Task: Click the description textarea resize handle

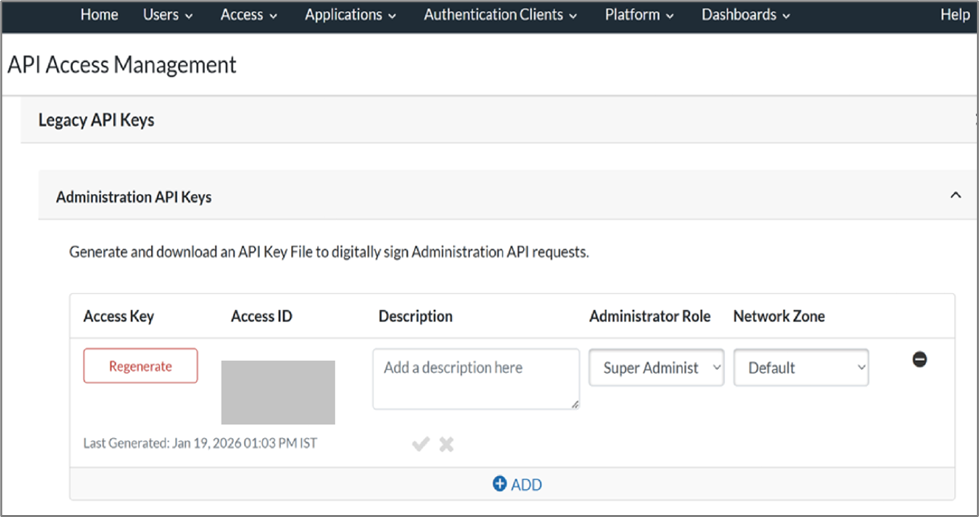Action: click(575, 404)
